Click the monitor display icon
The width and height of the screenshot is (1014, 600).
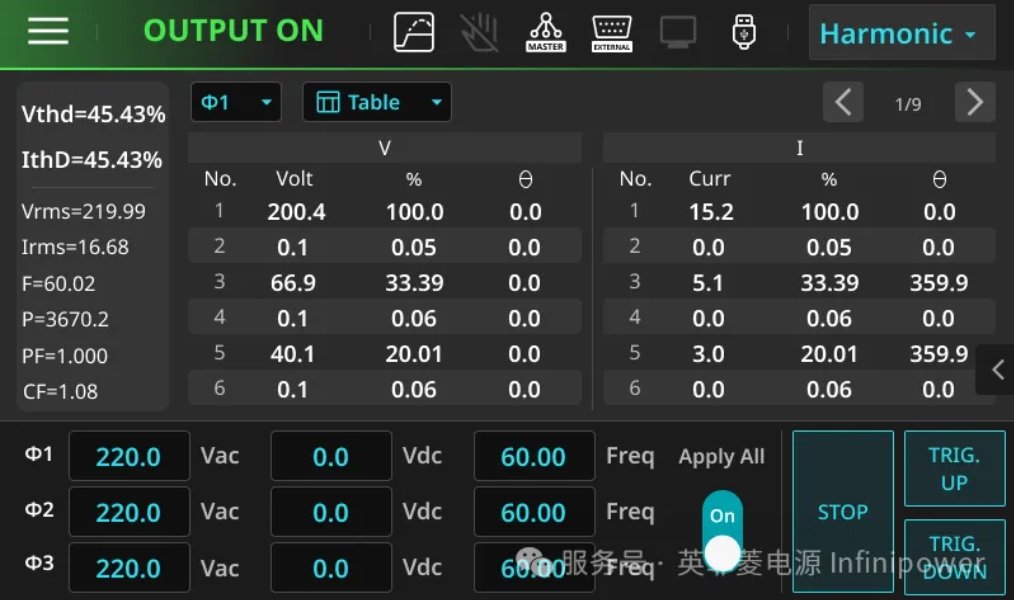(x=678, y=32)
